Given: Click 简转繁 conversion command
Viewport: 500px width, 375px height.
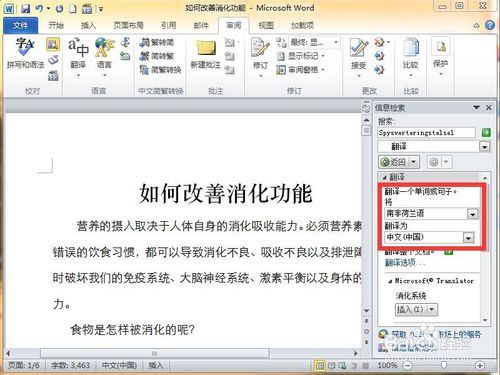Looking at the screenshot, I should pyautogui.click(x=157, y=56).
